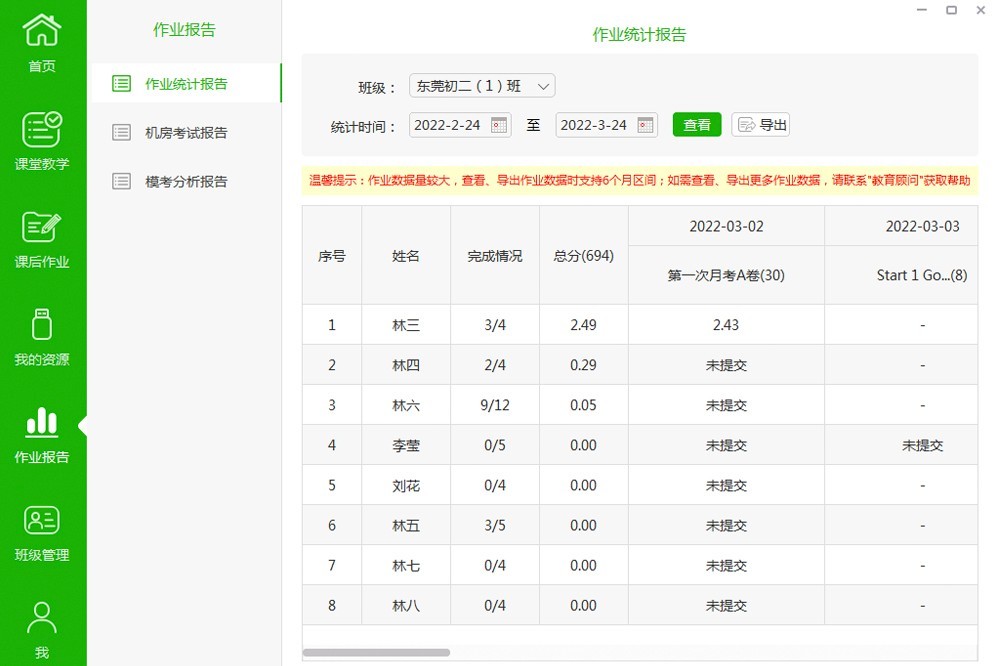Click the export icon inside 导出 button
Viewport: 1000px width, 666px height.
(746, 124)
